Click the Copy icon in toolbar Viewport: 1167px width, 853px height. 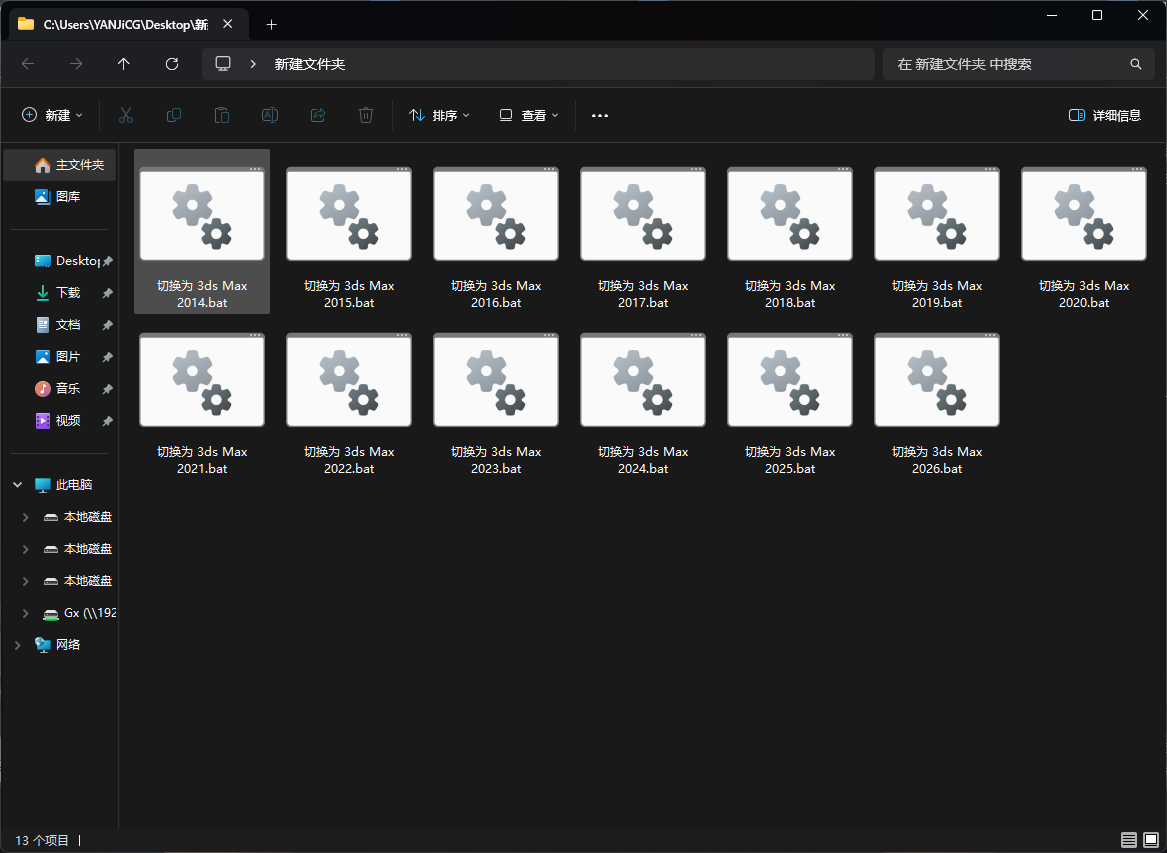[174, 116]
